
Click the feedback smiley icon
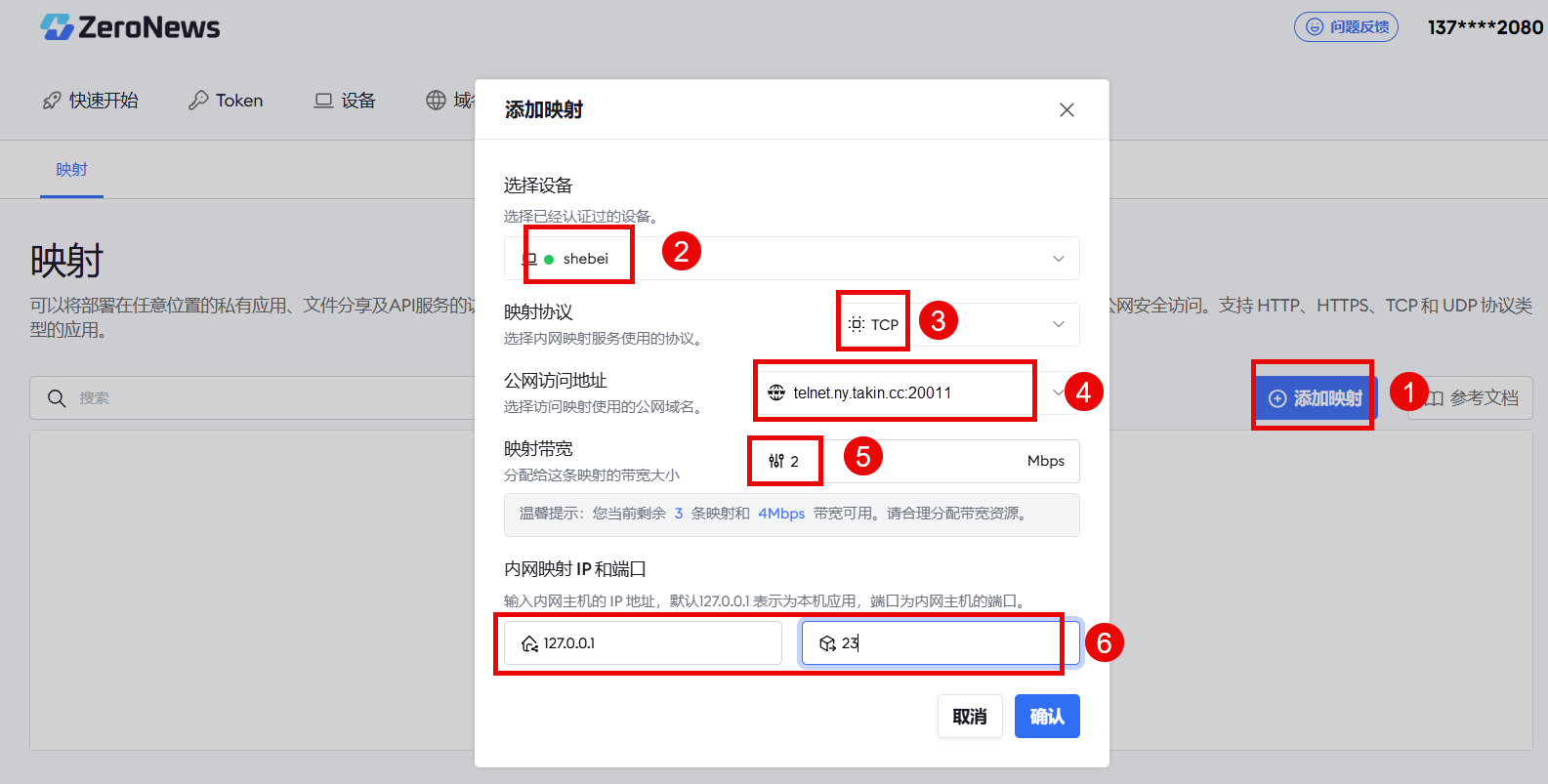click(x=1315, y=27)
